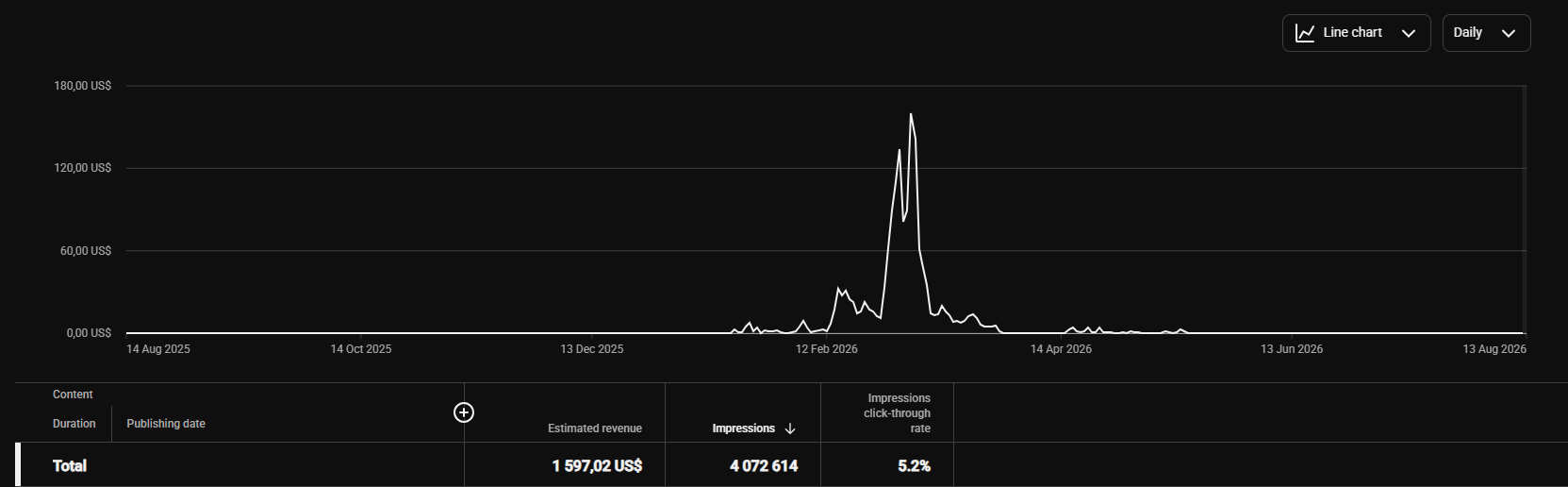Sort by Impressions column header
The width and height of the screenshot is (1568, 487).
[x=743, y=428]
